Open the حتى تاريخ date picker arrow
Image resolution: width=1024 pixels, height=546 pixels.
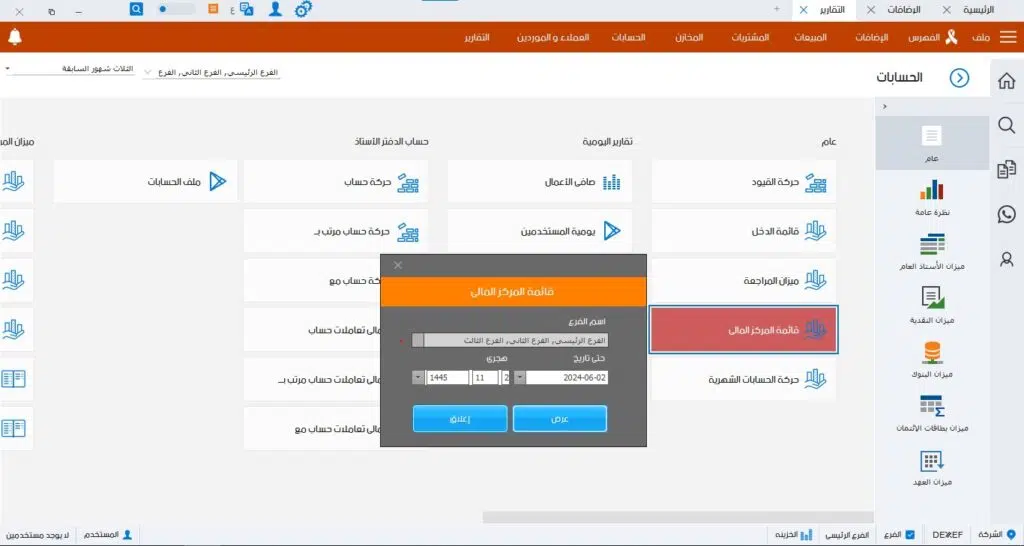click(520, 377)
